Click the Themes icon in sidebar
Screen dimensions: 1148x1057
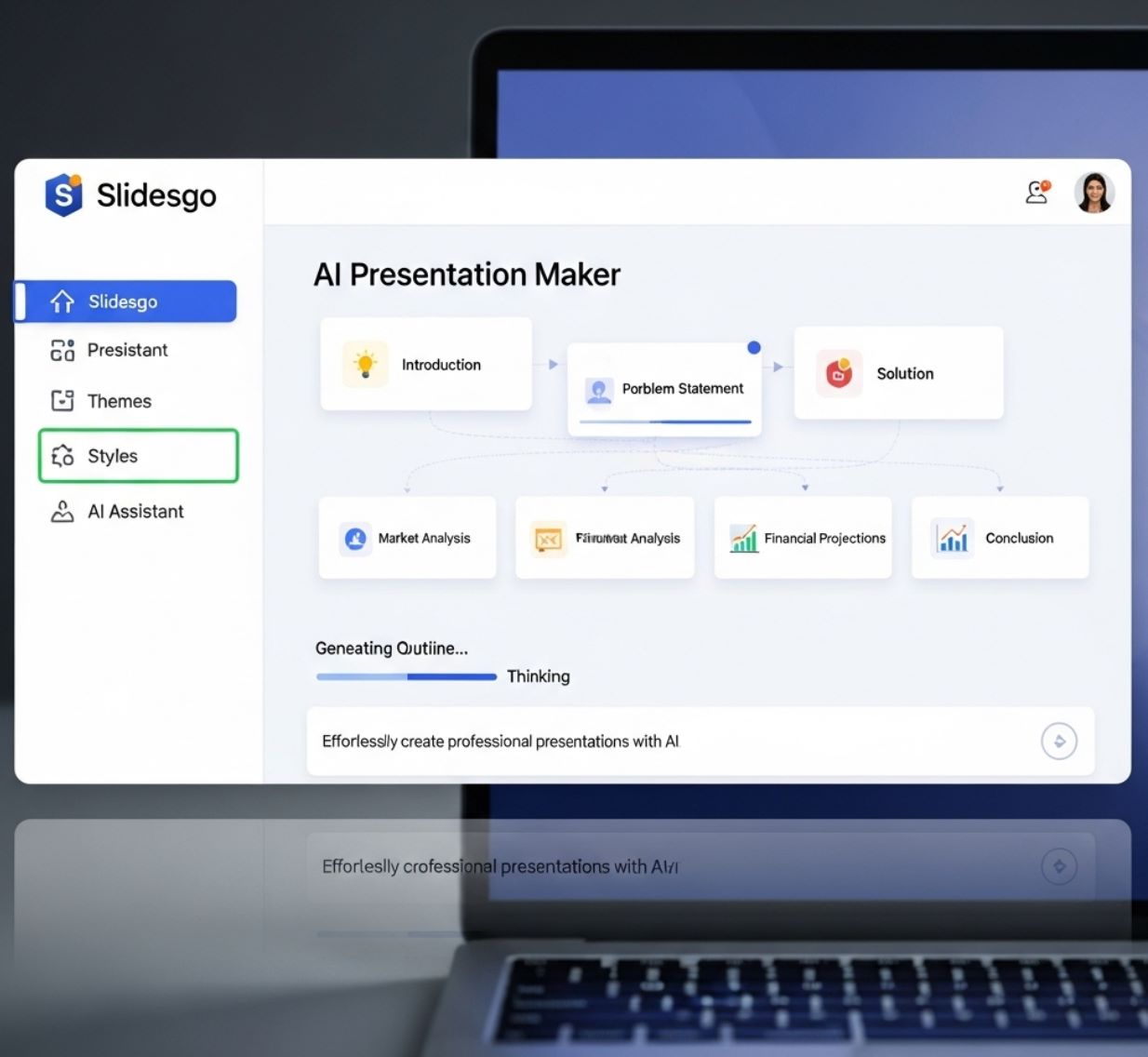click(62, 401)
